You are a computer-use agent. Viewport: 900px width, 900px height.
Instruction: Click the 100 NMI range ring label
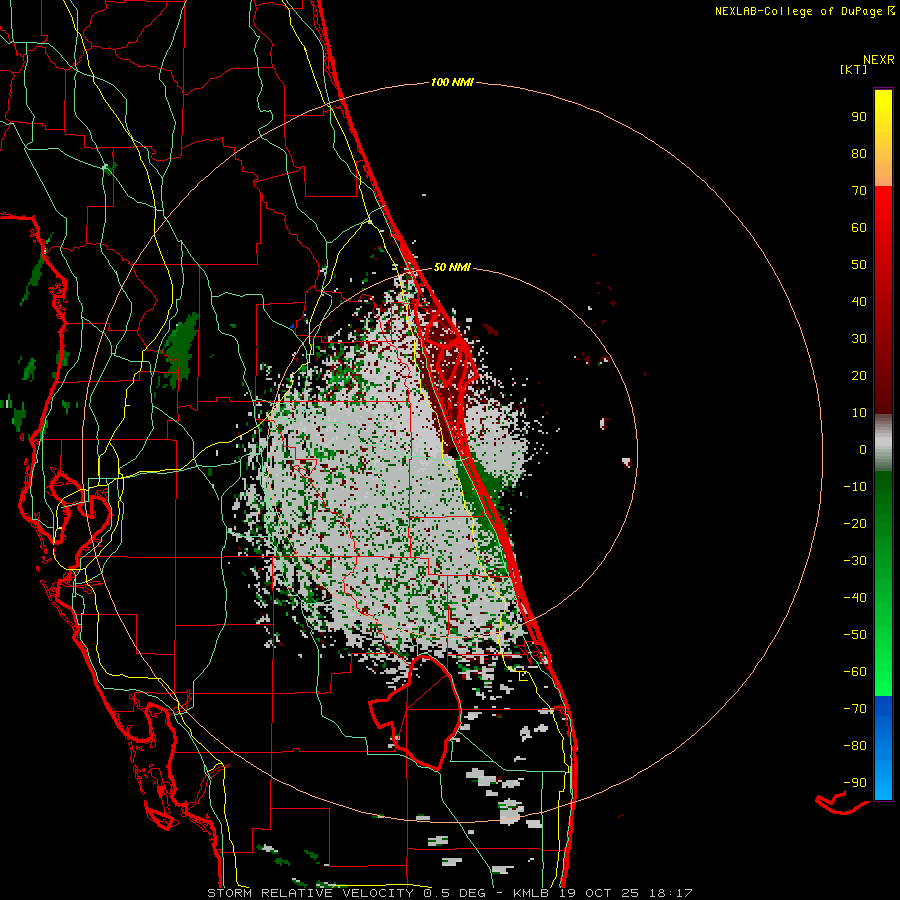pos(452,83)
